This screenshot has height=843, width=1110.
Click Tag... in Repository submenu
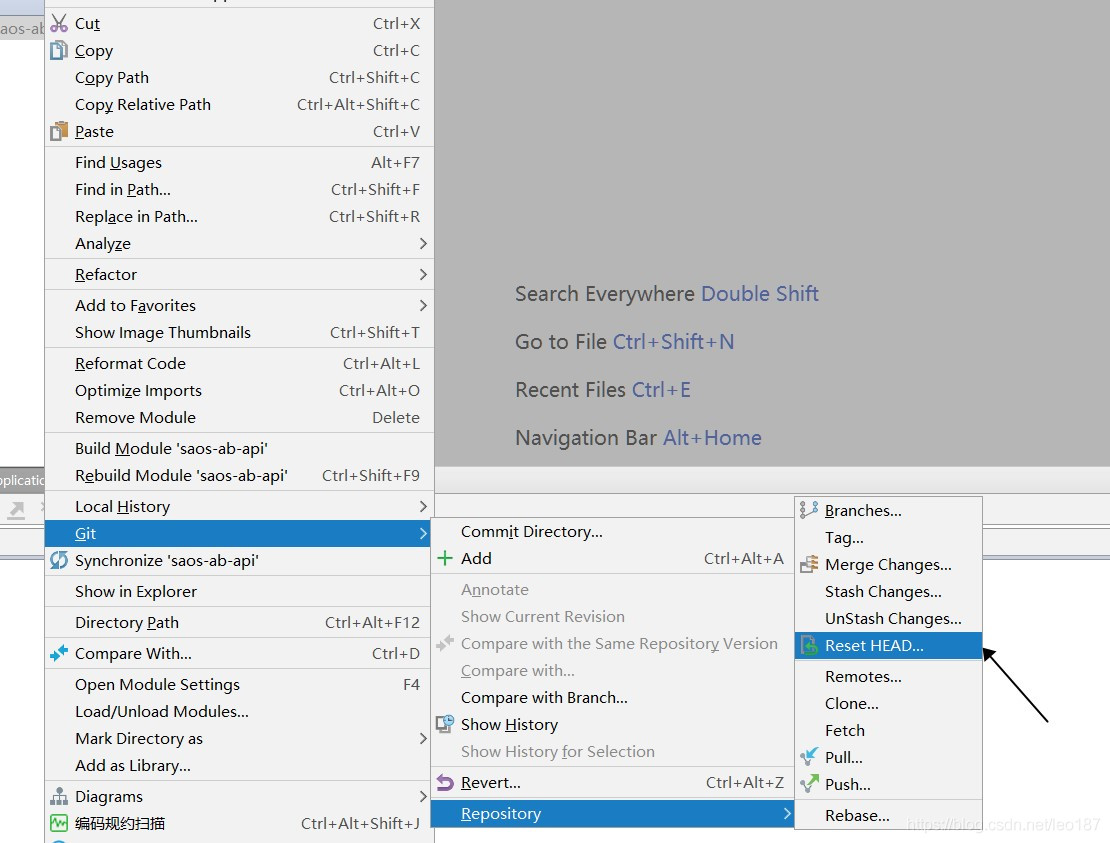[x=888, y=537]
